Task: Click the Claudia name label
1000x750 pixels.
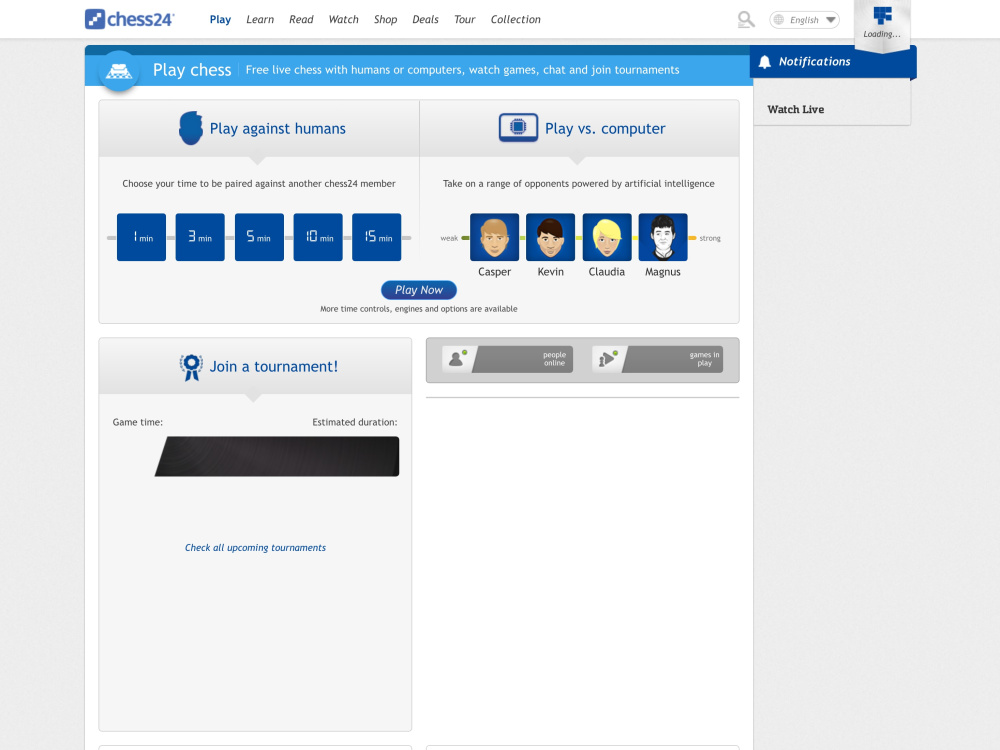Action: point(607,272)
